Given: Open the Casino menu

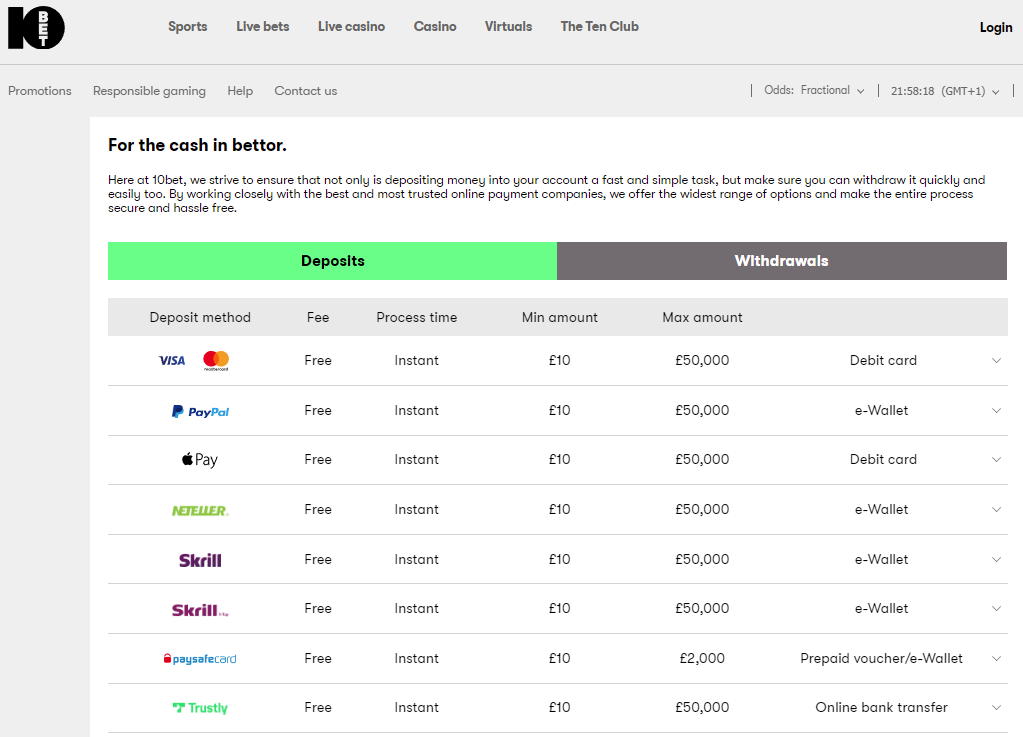Looking at the screenshot, I should click(435, 27).
